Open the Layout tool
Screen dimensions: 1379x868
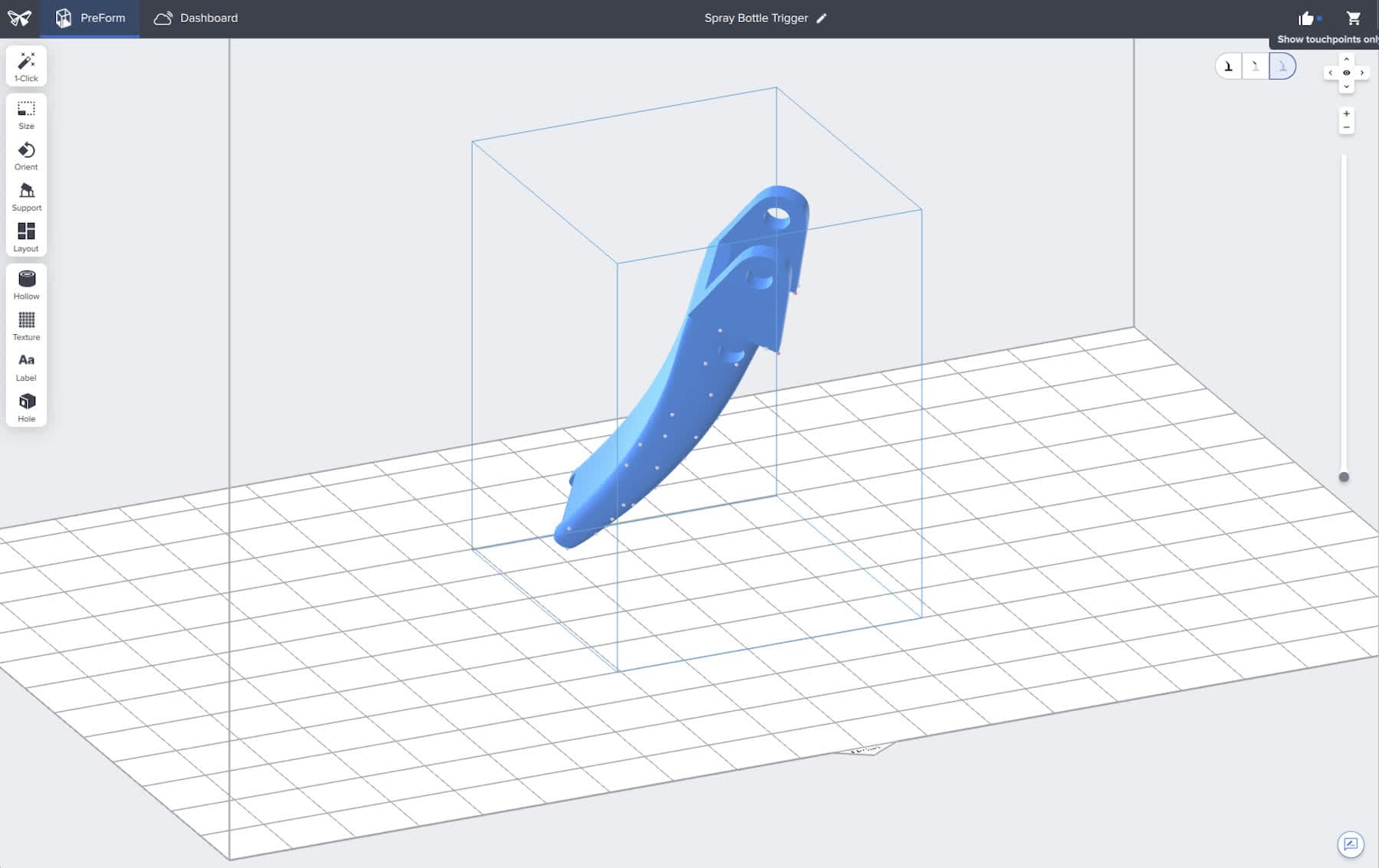pos(26,237)
